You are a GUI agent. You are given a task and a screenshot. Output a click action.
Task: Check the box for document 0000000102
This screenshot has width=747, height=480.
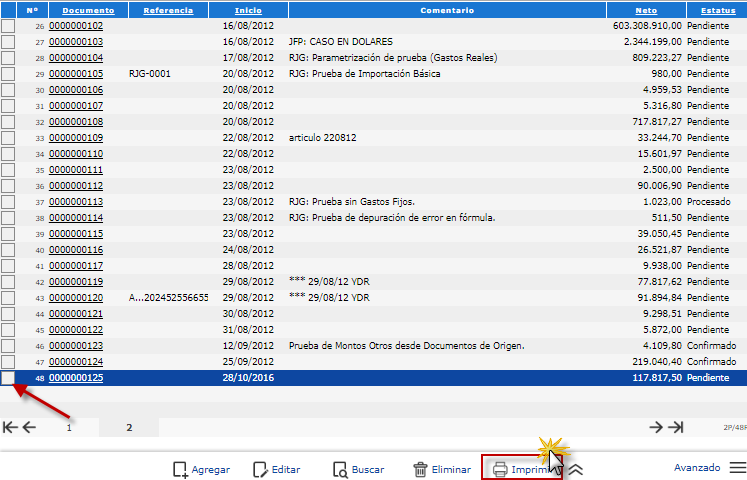coord(8,26)
